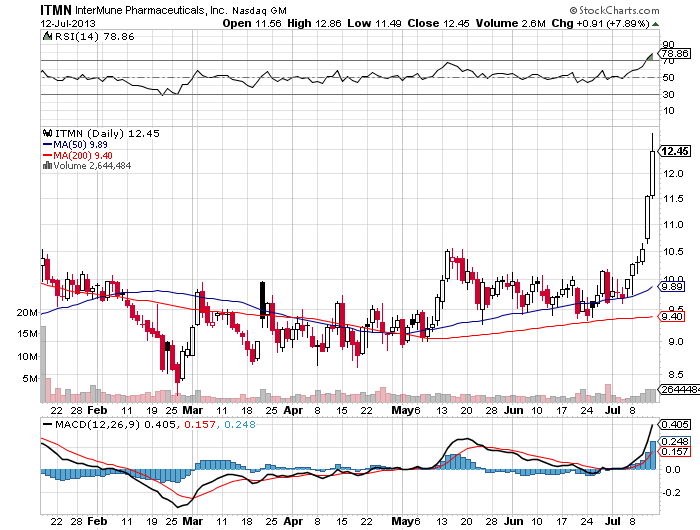This screenshot has width=700, height=530.
Task: Click the candlestick icon beside ITMN (Daily)
Action: tap(47, 133)
